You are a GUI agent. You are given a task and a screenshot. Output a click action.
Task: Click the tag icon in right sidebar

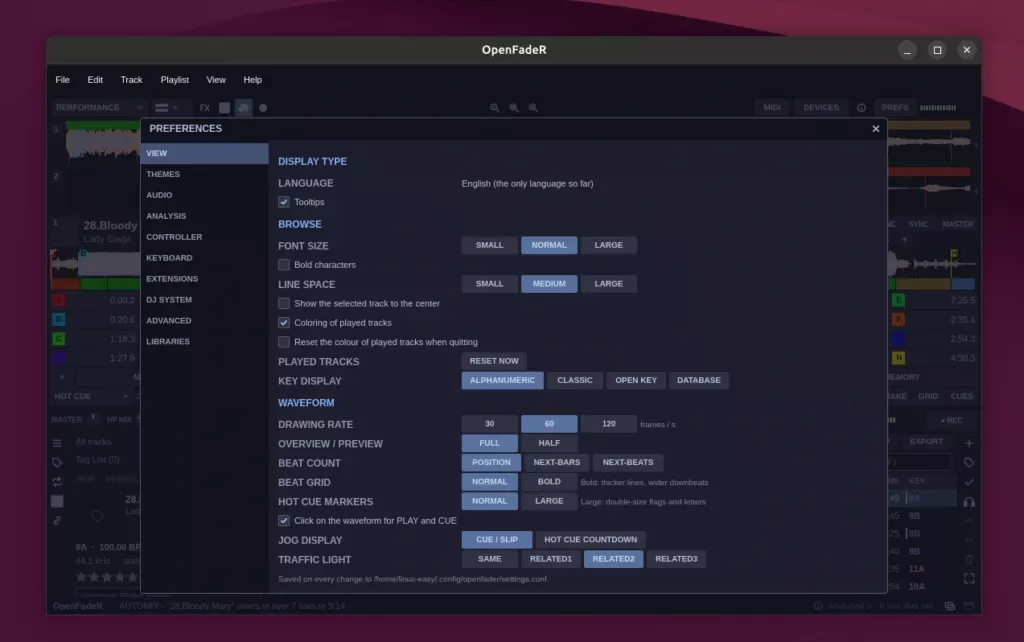(x=969, y=462)
